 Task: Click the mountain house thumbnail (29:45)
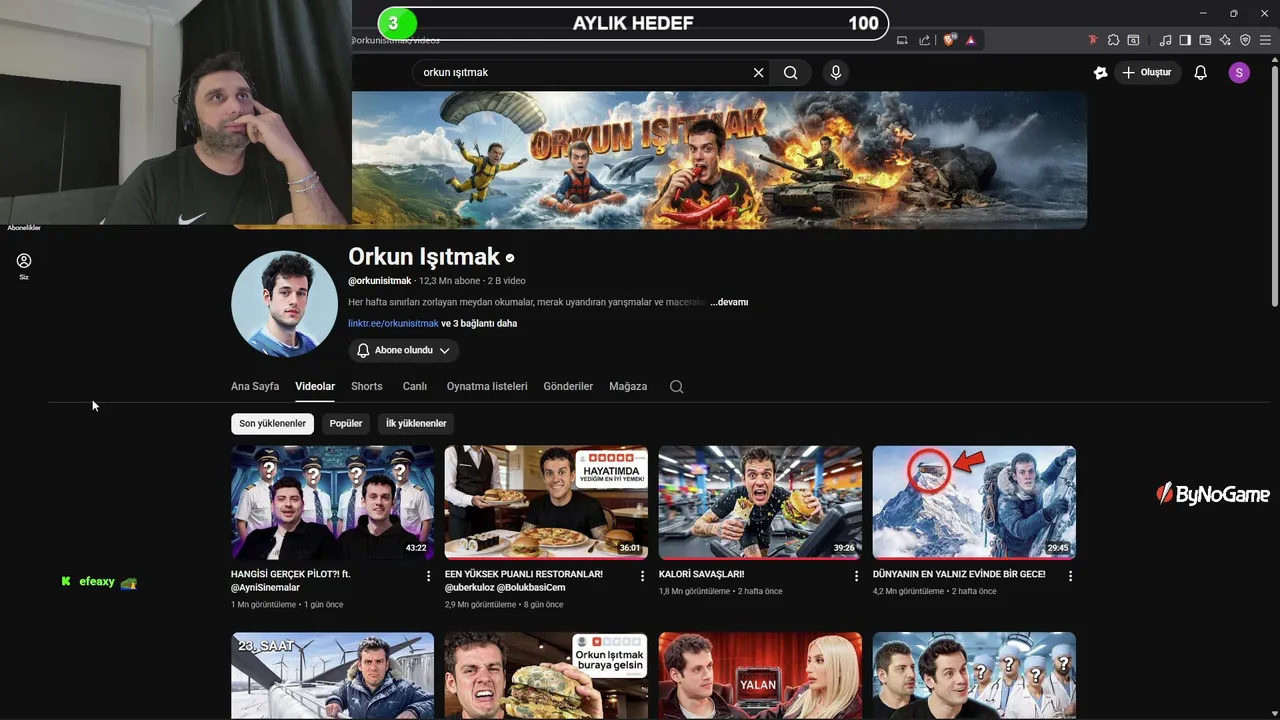[974, 502]
